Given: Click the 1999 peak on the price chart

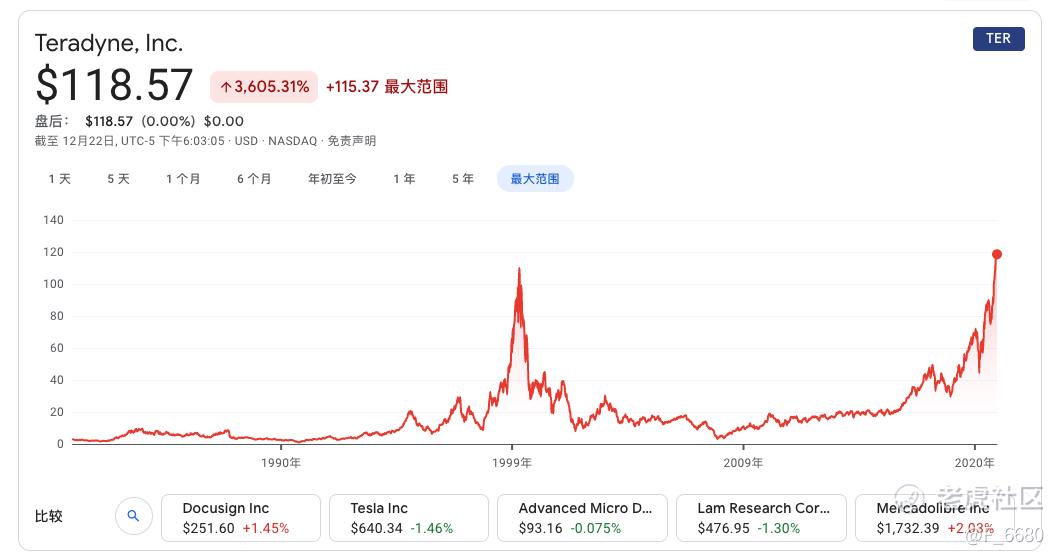Looking at the screenshot, I should (x=519, y=269).
